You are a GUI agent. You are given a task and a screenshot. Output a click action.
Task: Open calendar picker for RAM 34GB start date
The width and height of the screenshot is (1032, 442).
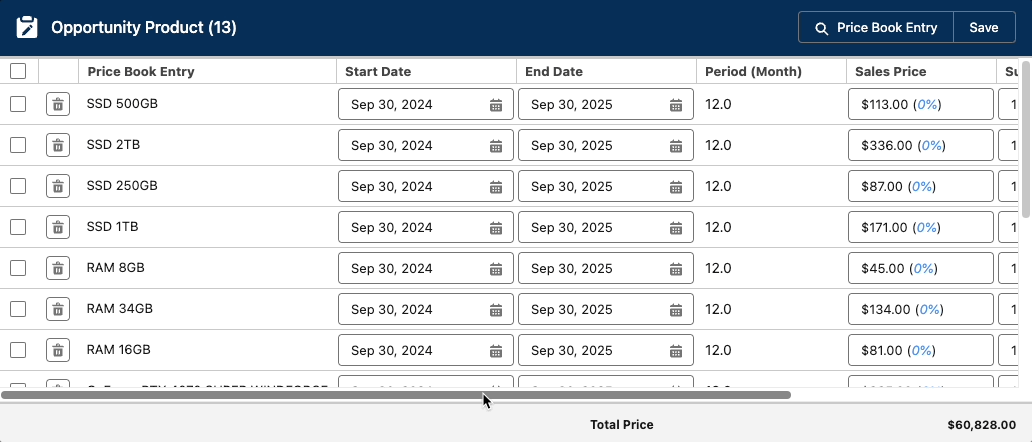click(496, 309)
